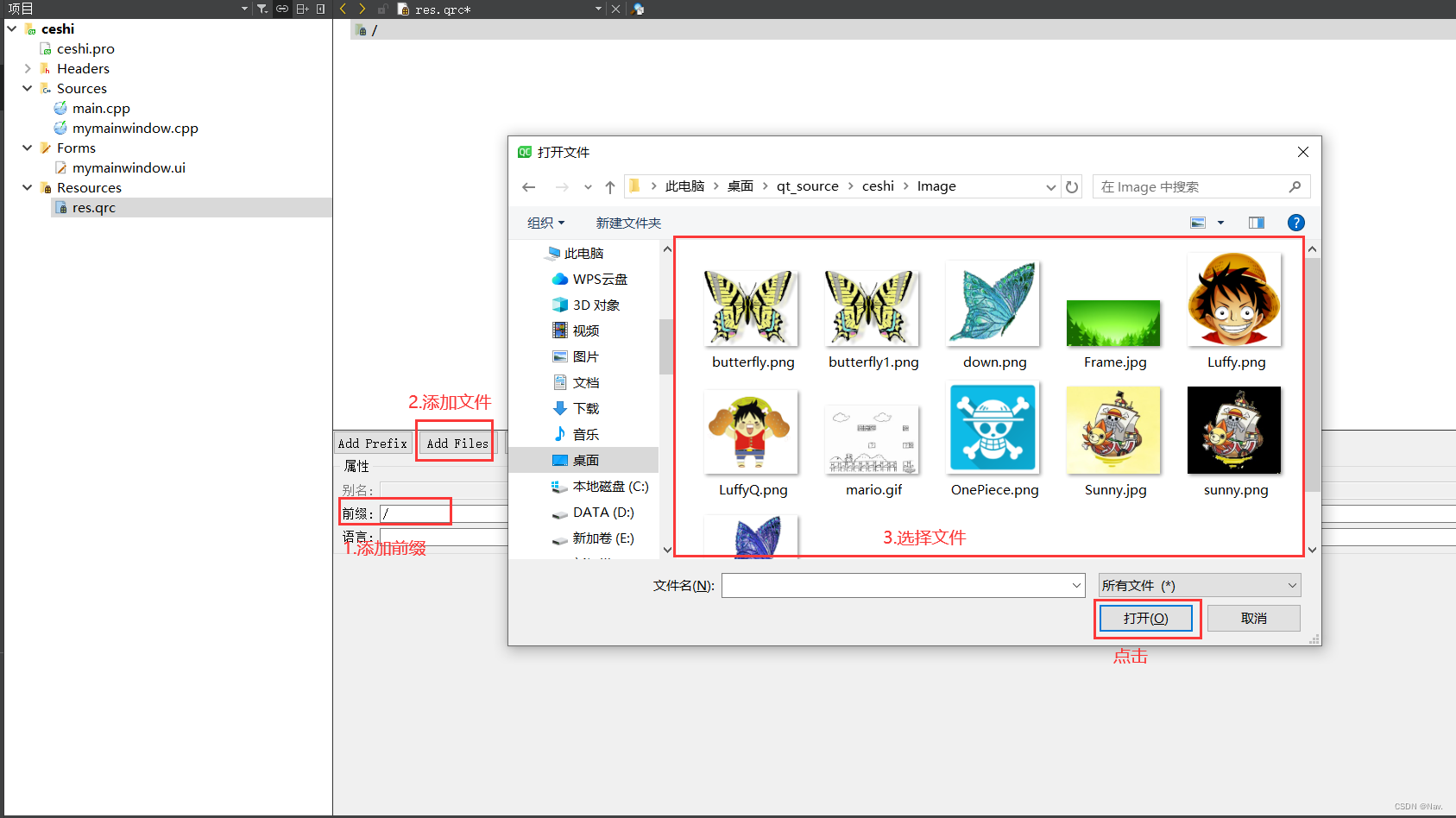Screen dimensions: 1456x818
Task: Open the dialog help icon
Action: tap(1295, 223)
